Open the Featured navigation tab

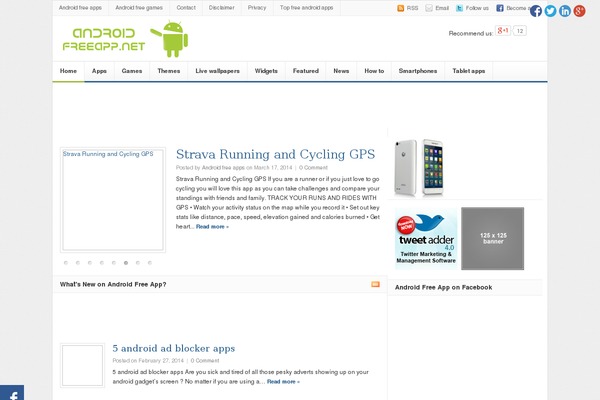(306, 71)
